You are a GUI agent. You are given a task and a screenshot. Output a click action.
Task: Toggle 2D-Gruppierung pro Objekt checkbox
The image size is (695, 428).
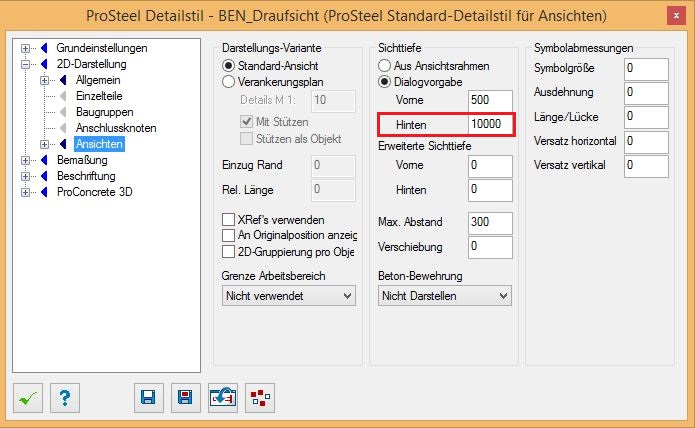pyautogui.click(x=228, y=252)
